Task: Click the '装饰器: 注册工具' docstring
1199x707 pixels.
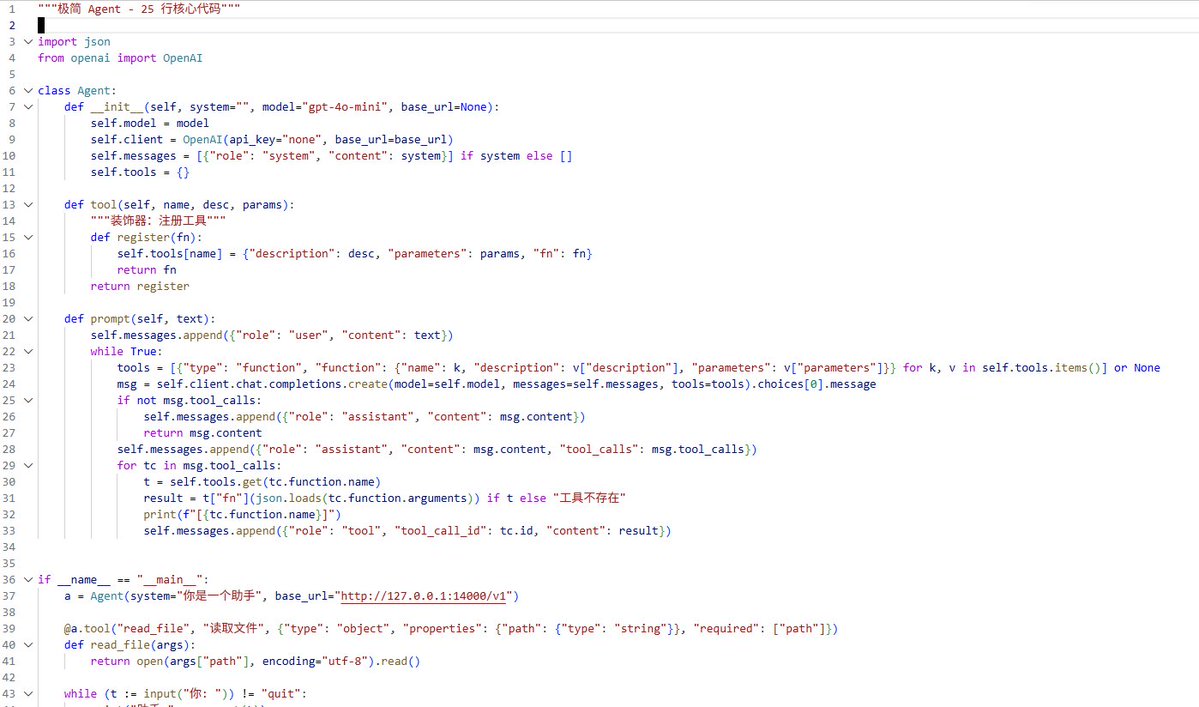Action: [x=158, y=221]
